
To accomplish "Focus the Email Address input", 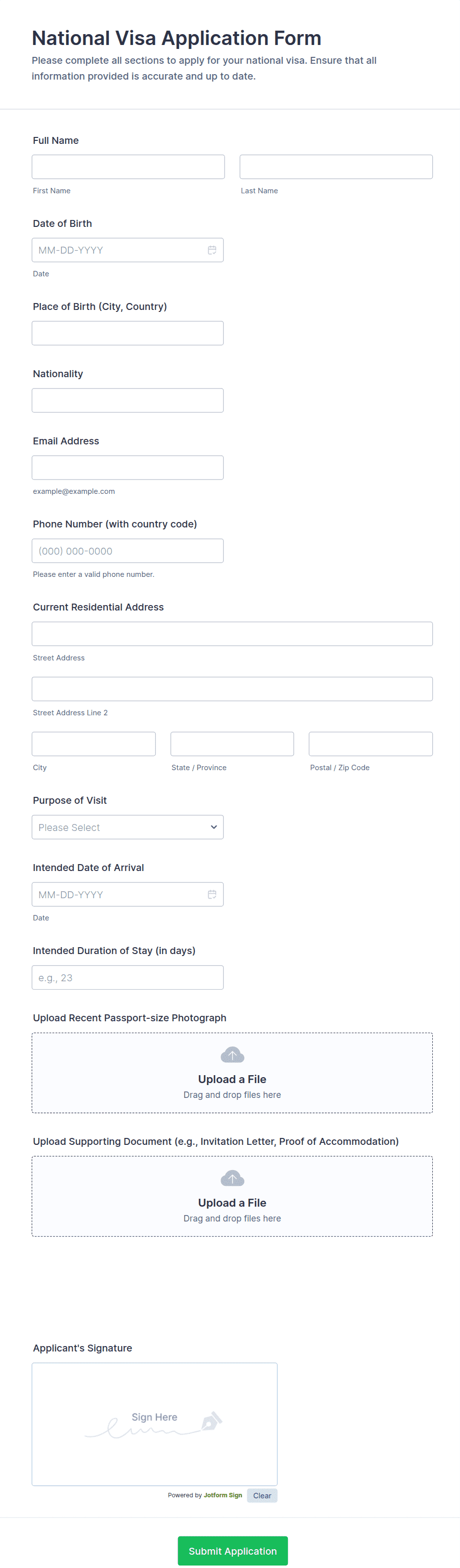I will 127,468.
